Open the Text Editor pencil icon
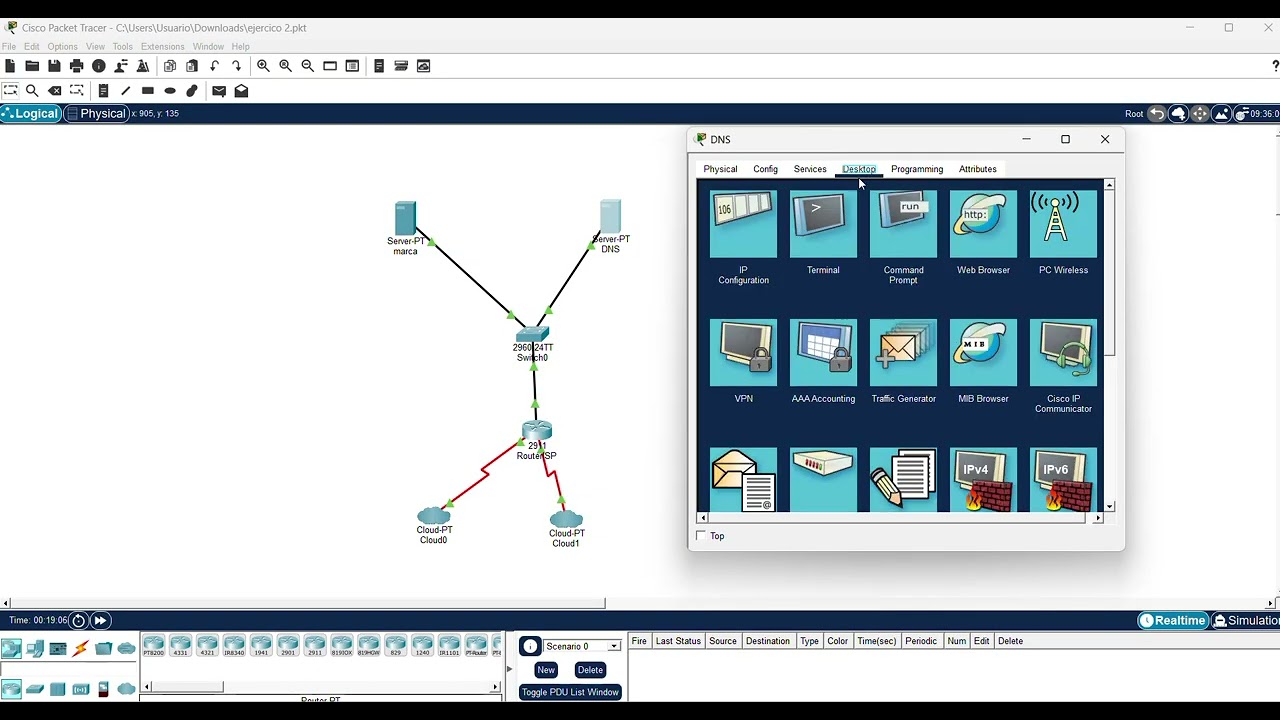This screenshot has width=1280, height=720. coord(903,480)
